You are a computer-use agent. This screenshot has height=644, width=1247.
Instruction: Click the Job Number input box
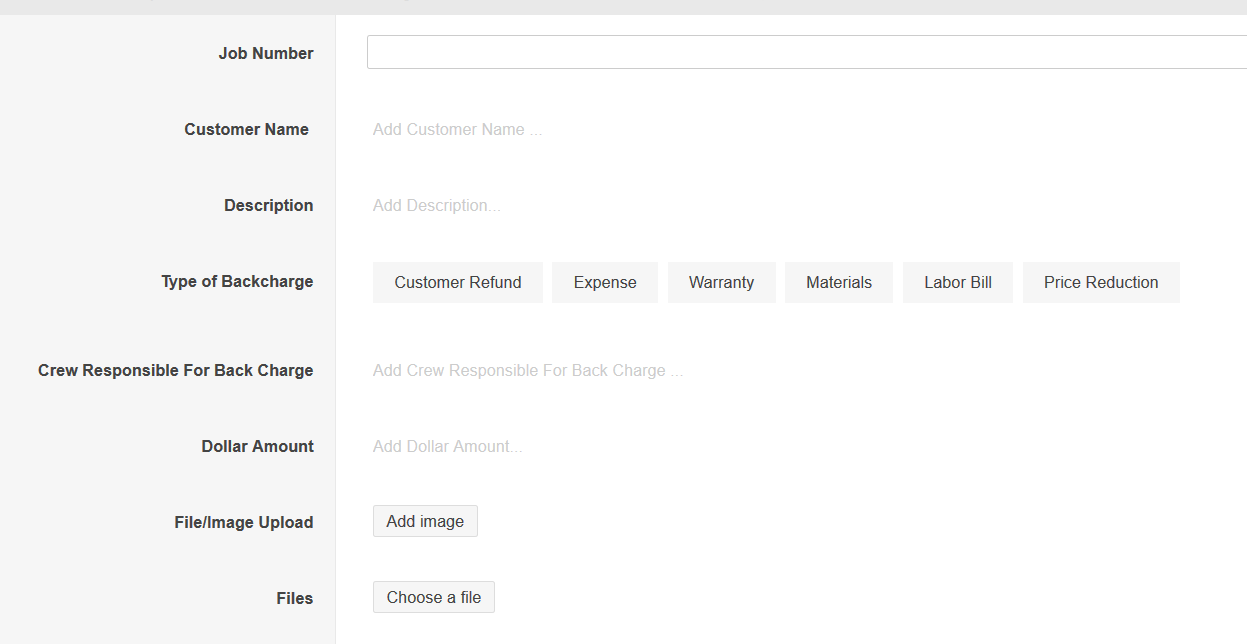[x=806, y=52]
